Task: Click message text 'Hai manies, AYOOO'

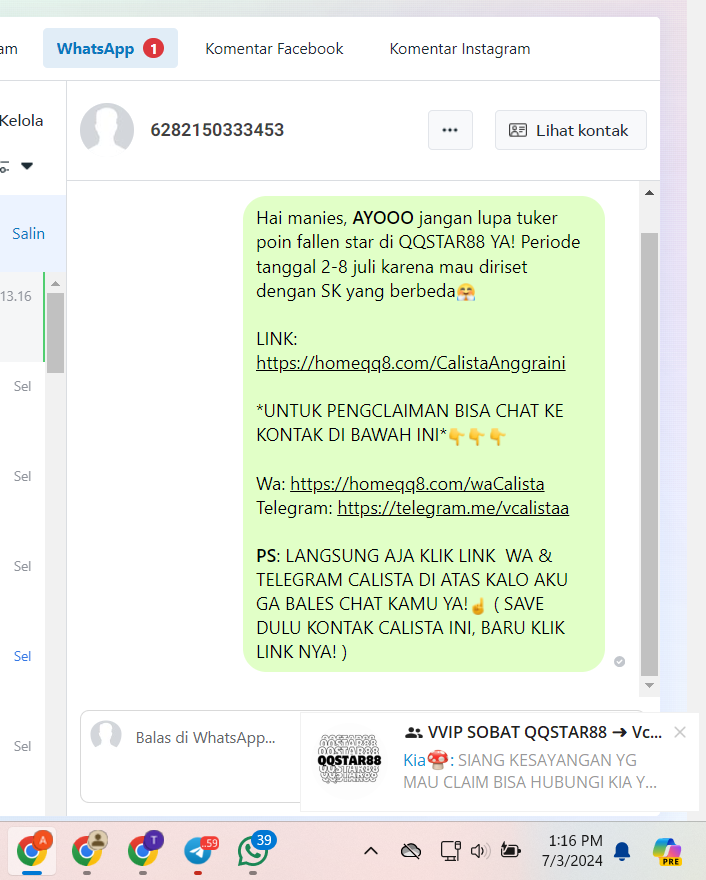Action: click(335, 218)
